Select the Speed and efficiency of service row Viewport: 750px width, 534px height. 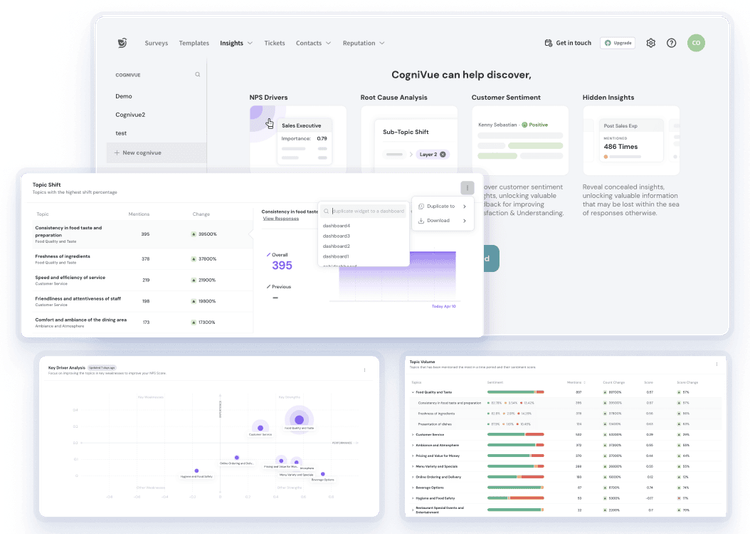click(x=143, y=280)
